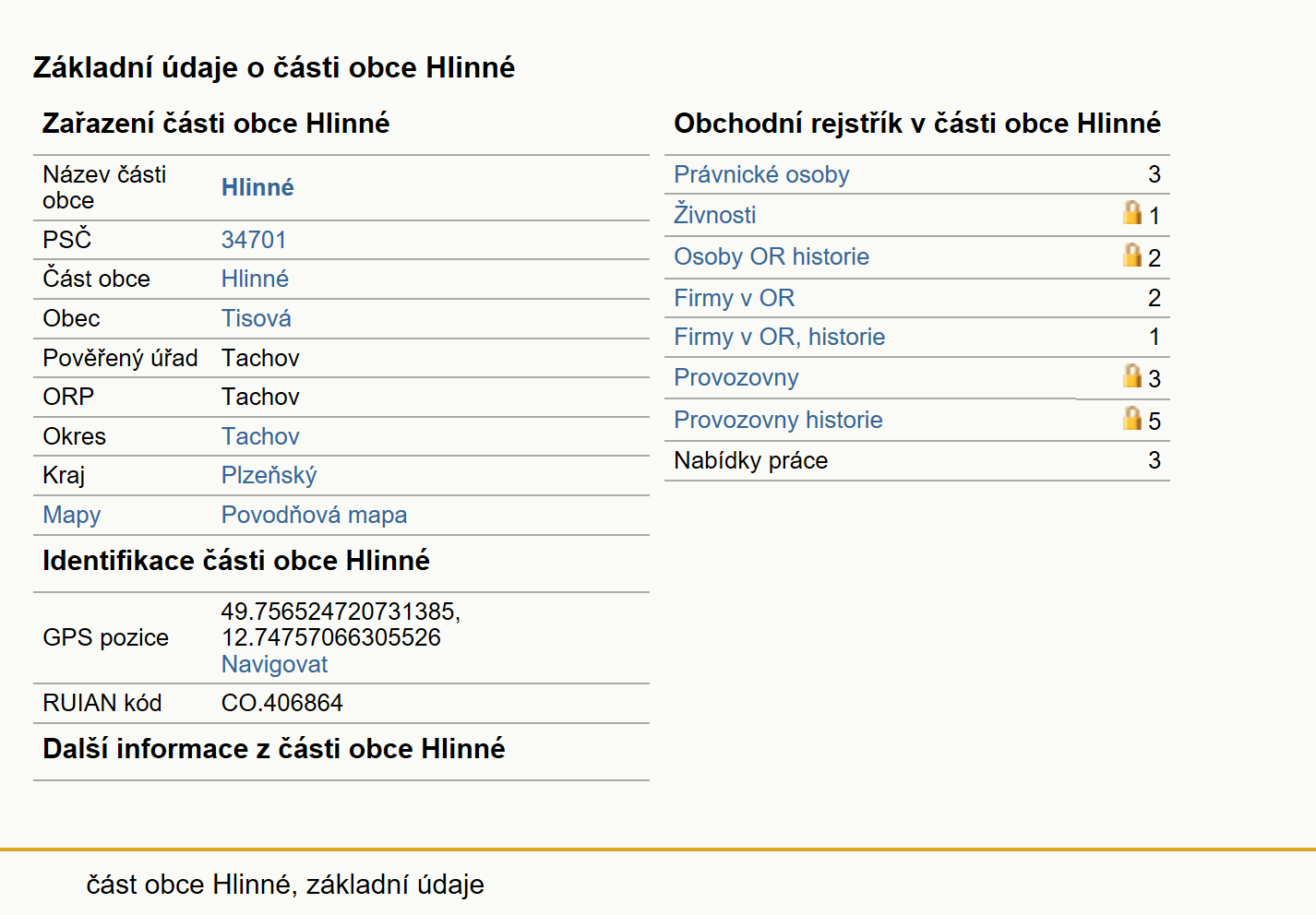The image size is (1316, 915).
Task: Click the Hlinné link in Část obce row
Action: click(x=255, y=279)
